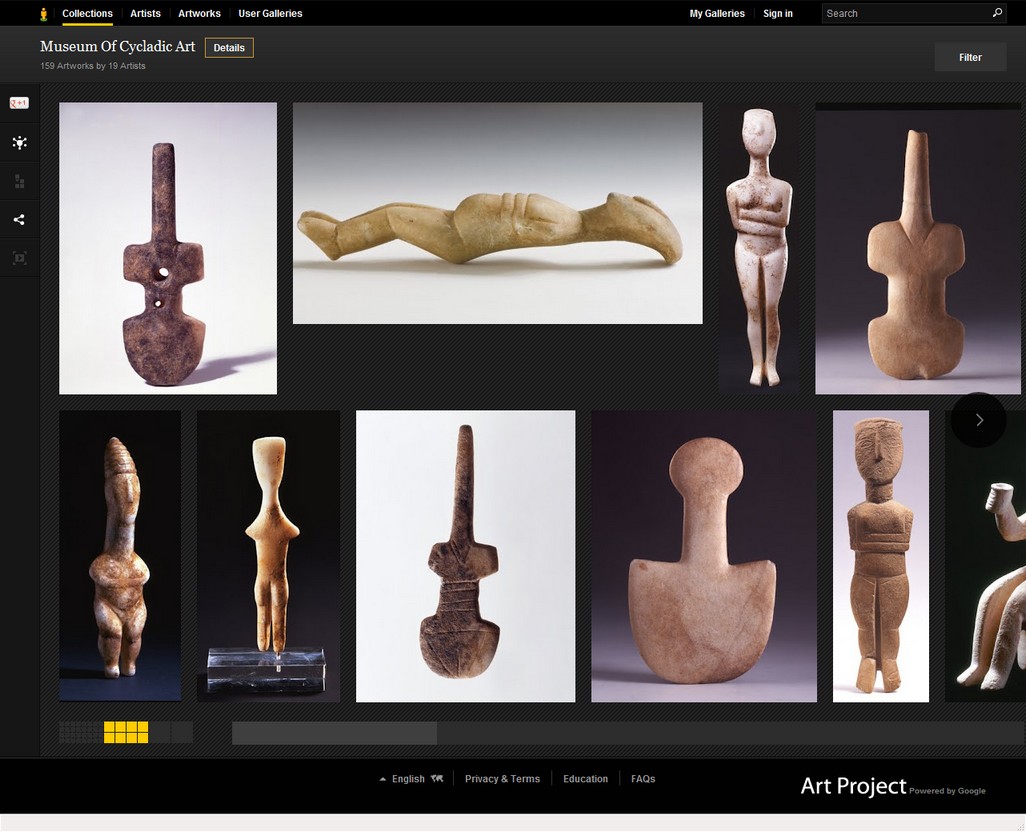Open the tan violin-shaped figurine on purple

point(917,249)
